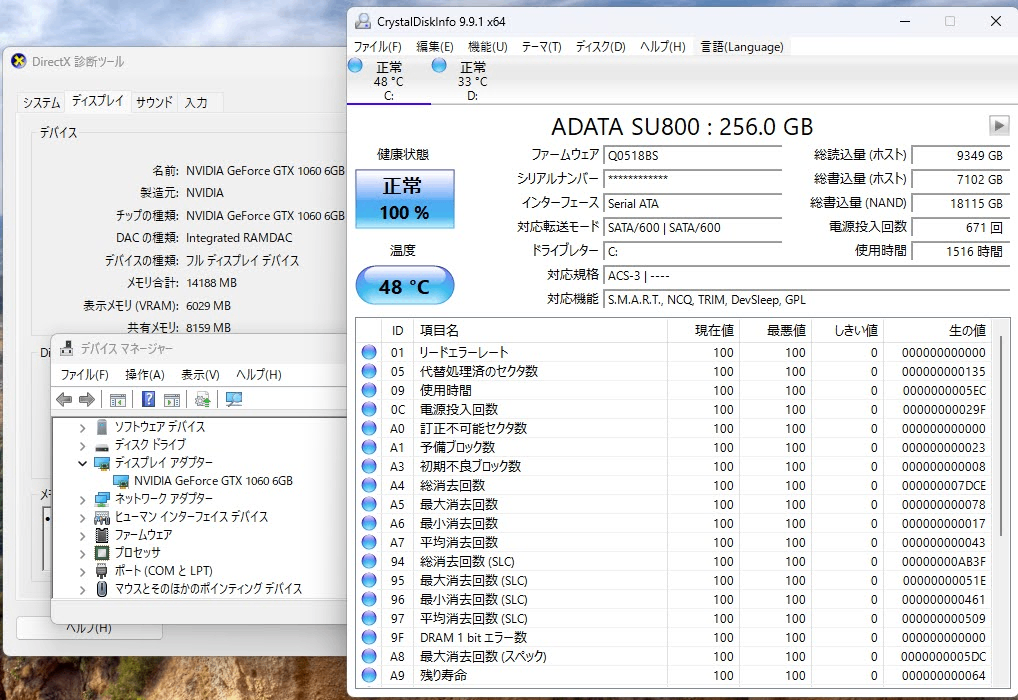Viewport: 1018px width, 700px height.
Task: Click DirectX 診断ツール title bar icon
Action: click(x=19, y=62)
